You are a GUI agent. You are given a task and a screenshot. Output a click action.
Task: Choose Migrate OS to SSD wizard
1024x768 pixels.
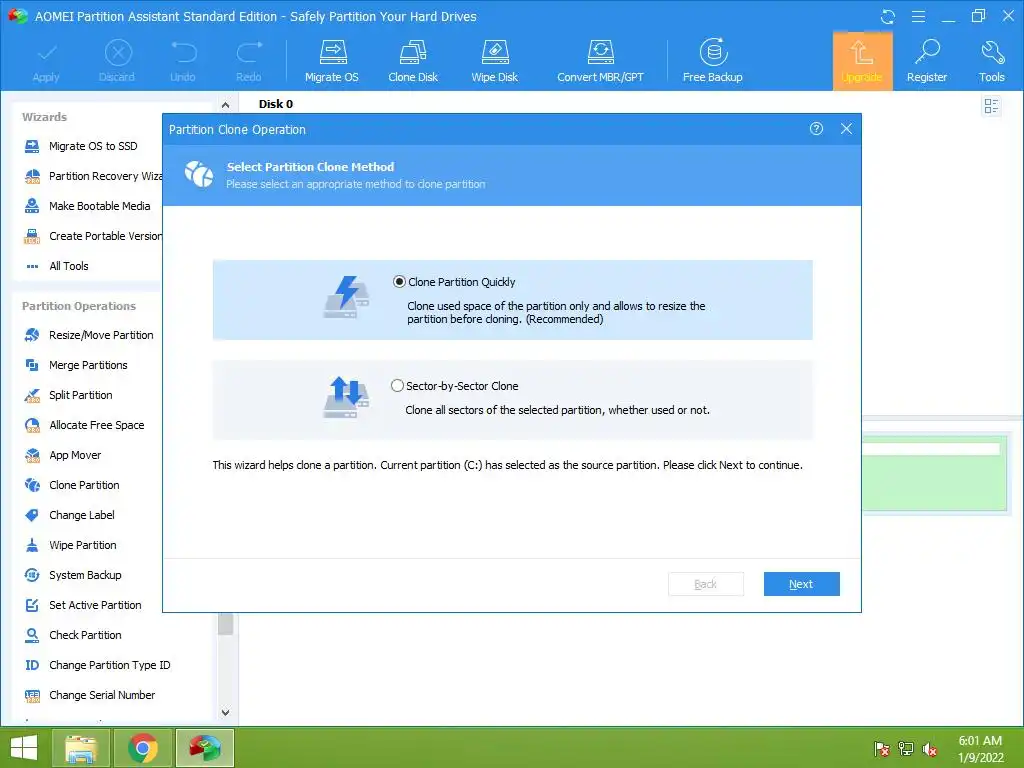point(81,146)
